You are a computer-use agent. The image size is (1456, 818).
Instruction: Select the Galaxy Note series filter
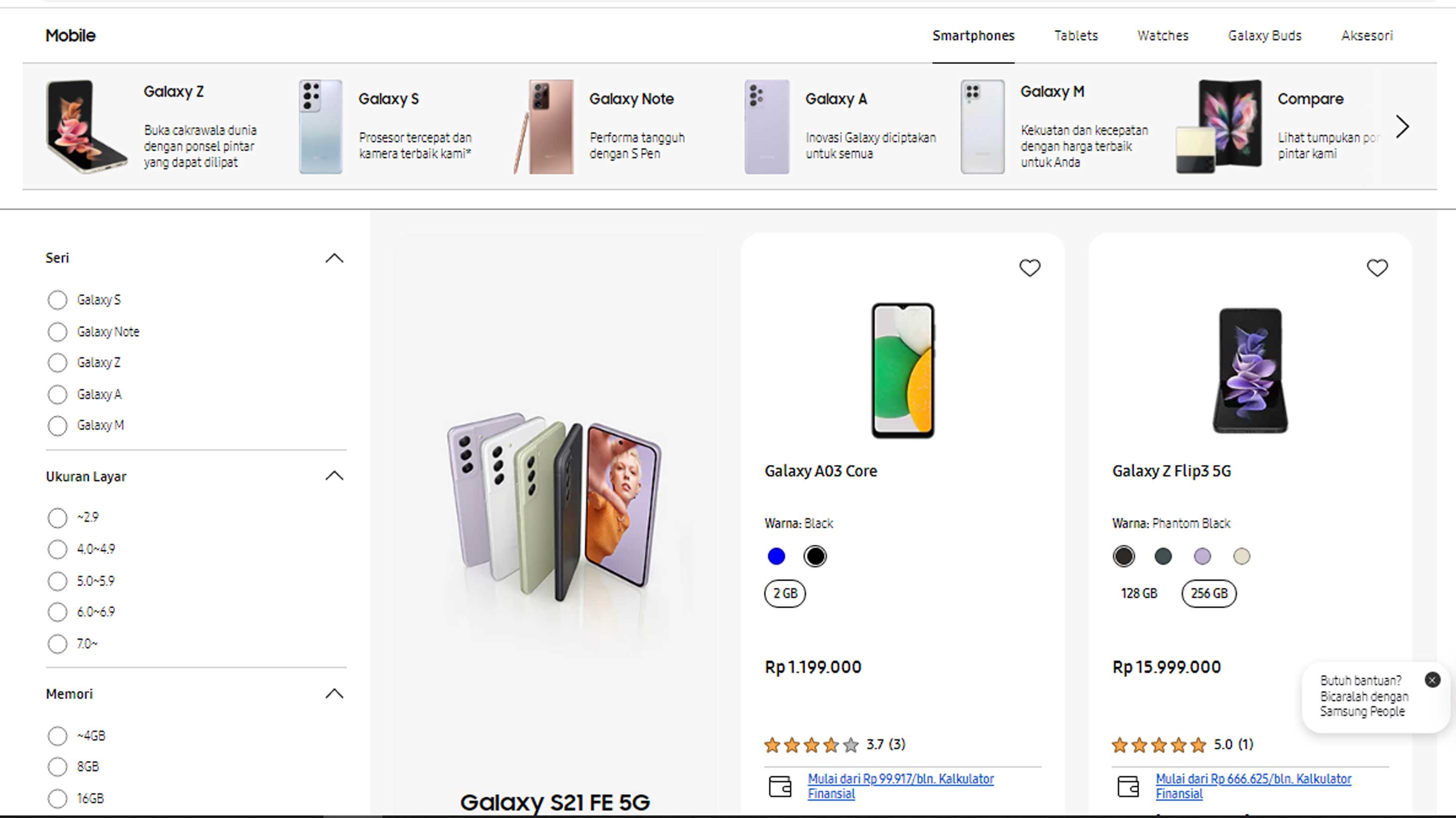pyautogui.click(x=57, y=332)
